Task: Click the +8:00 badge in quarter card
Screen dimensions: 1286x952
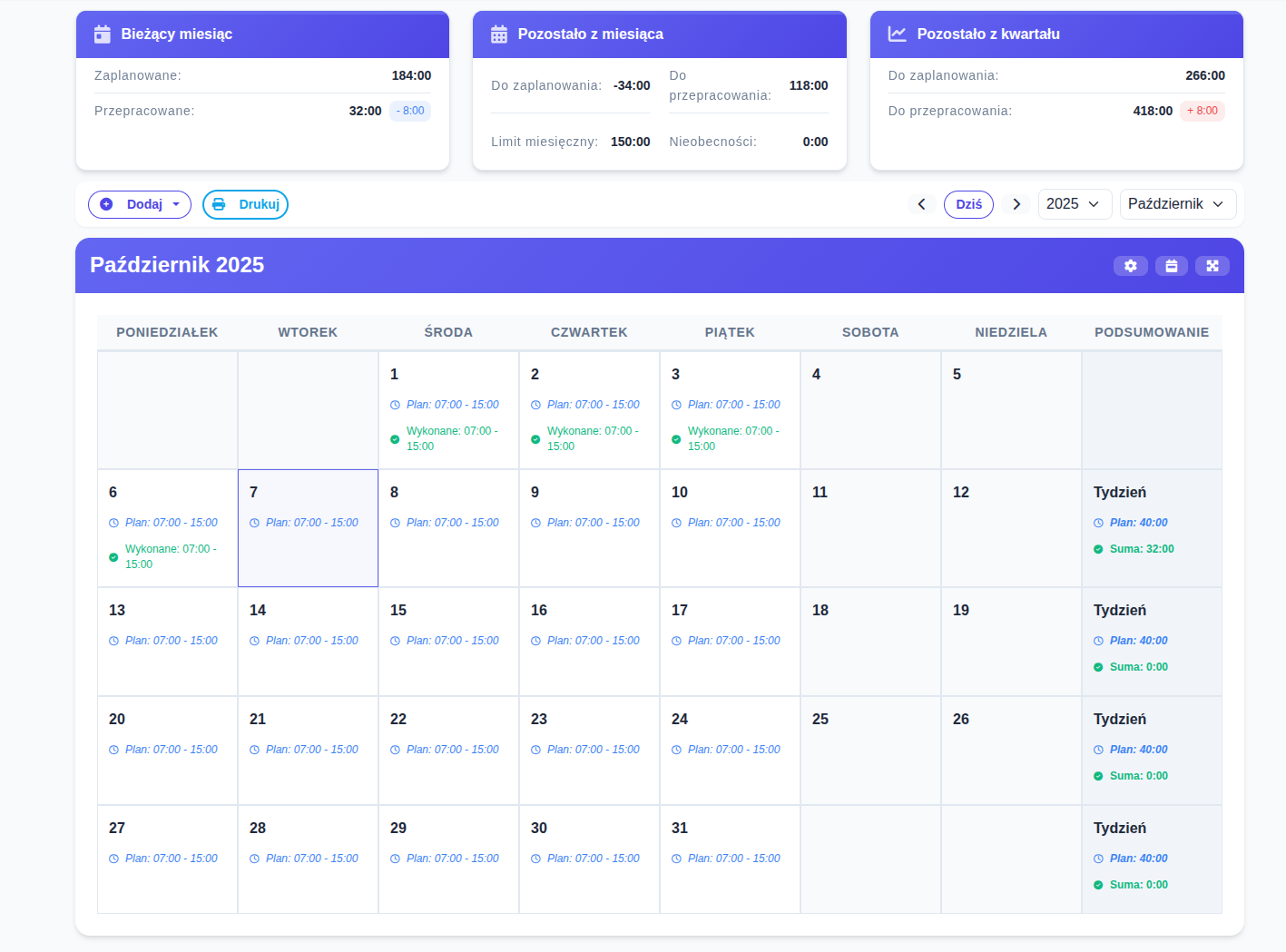Action: pos(1202,111)
